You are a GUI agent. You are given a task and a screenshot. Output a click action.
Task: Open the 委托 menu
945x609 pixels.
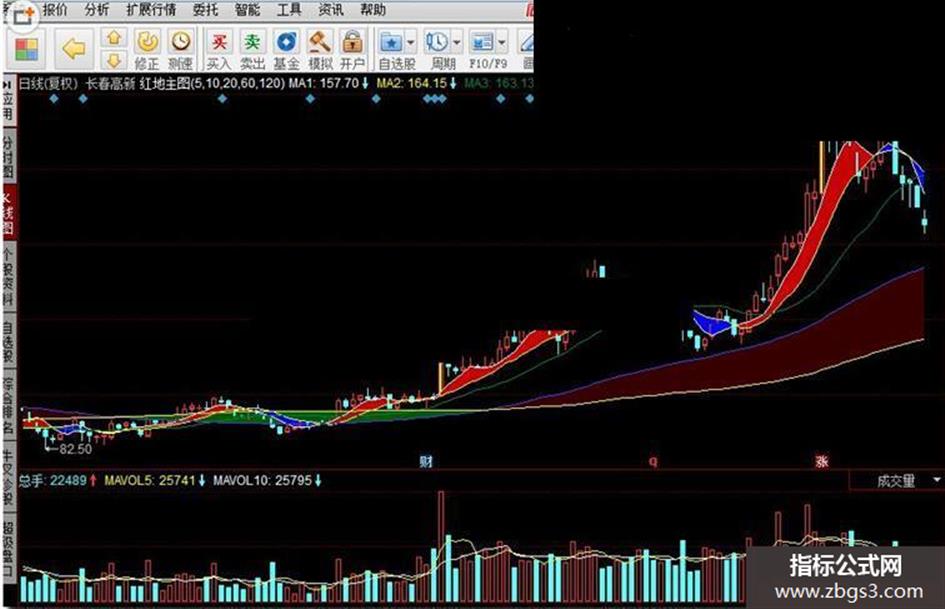tap(206, 10)
